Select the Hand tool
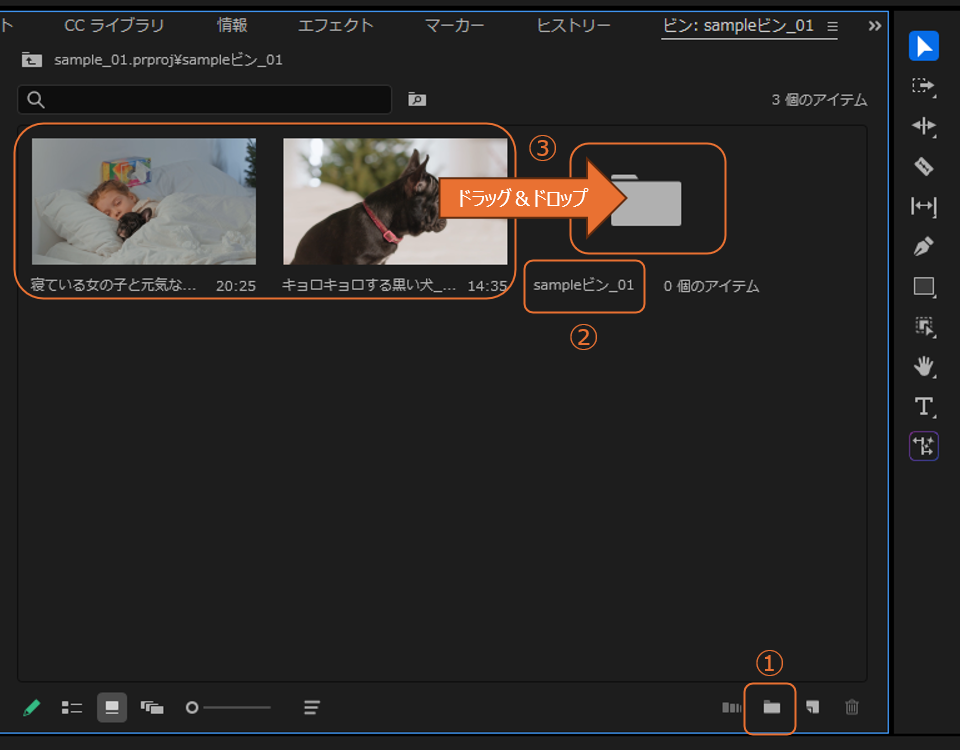Image resolution: width=960 pixels, height=750 pixels. (x=923, y=366)
